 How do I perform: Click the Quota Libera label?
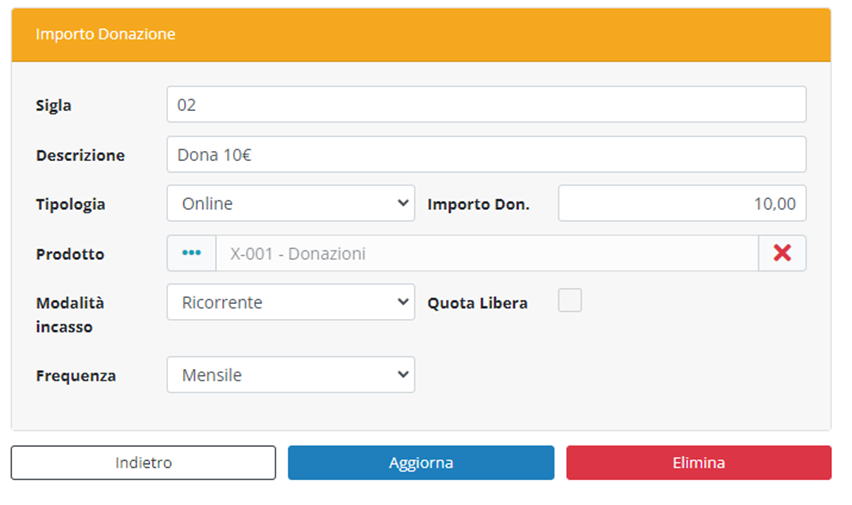(477, 303)
